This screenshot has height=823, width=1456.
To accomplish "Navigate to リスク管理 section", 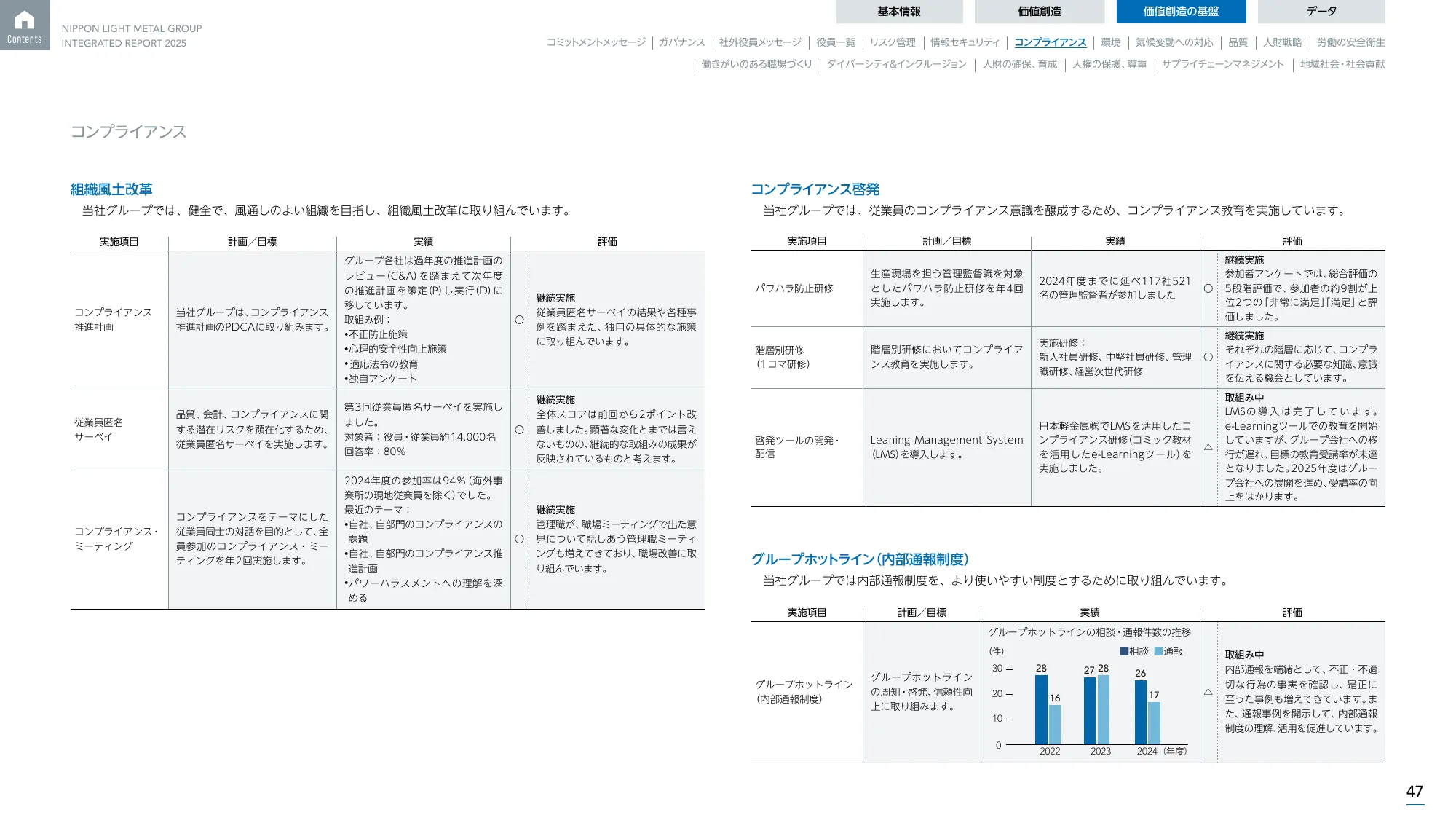I will point(892,43).
